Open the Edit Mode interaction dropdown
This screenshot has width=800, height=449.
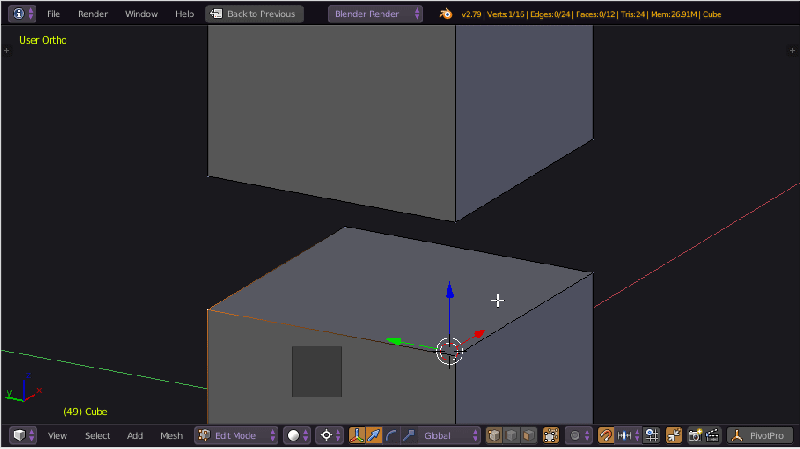pyautogui.click(x=236, y=435)
